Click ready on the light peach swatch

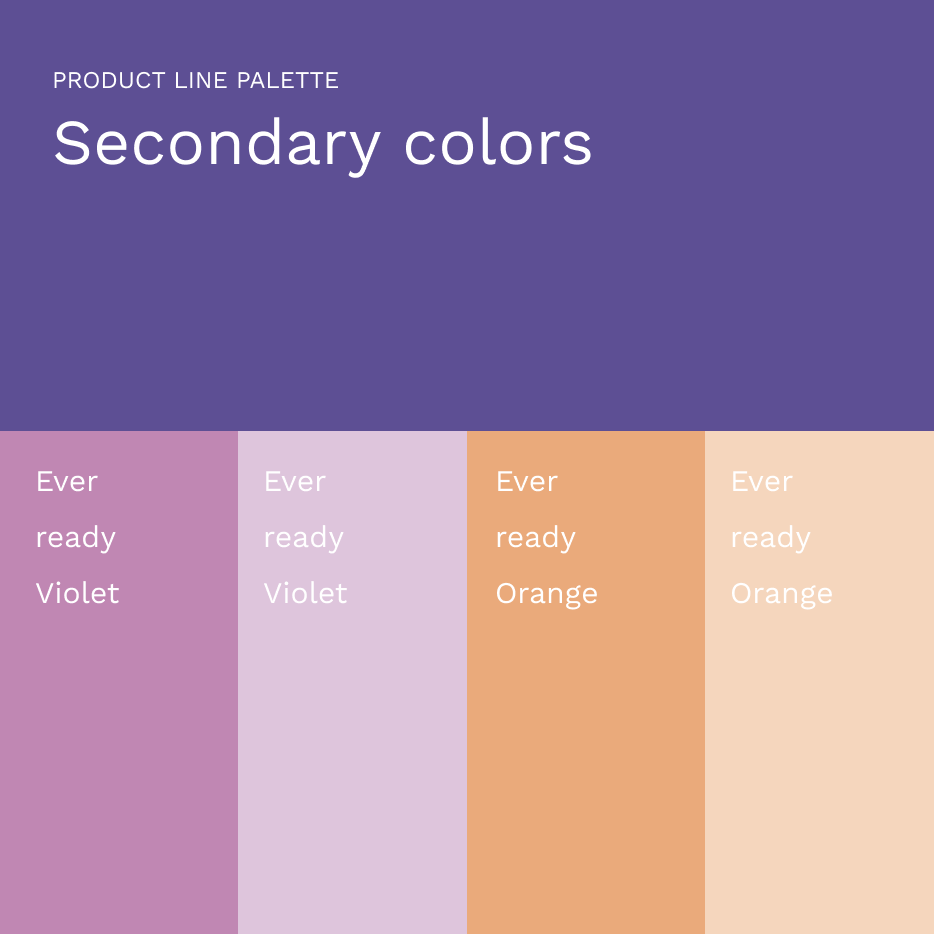771,538
